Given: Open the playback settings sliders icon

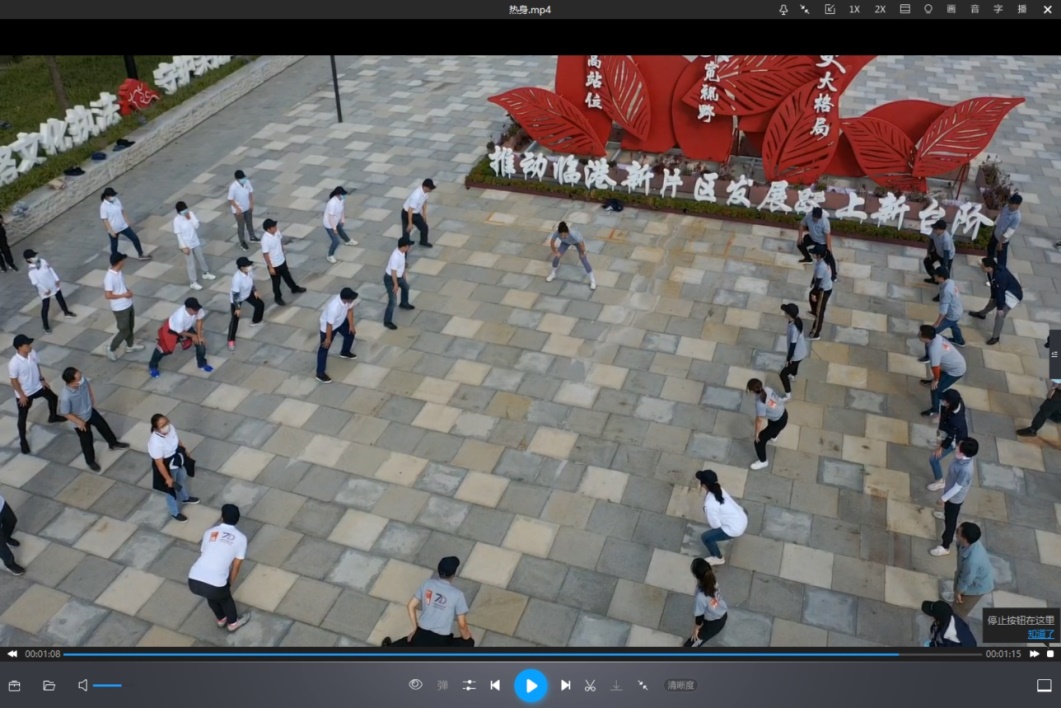Looking at the screenshot, I should (468, 685).
